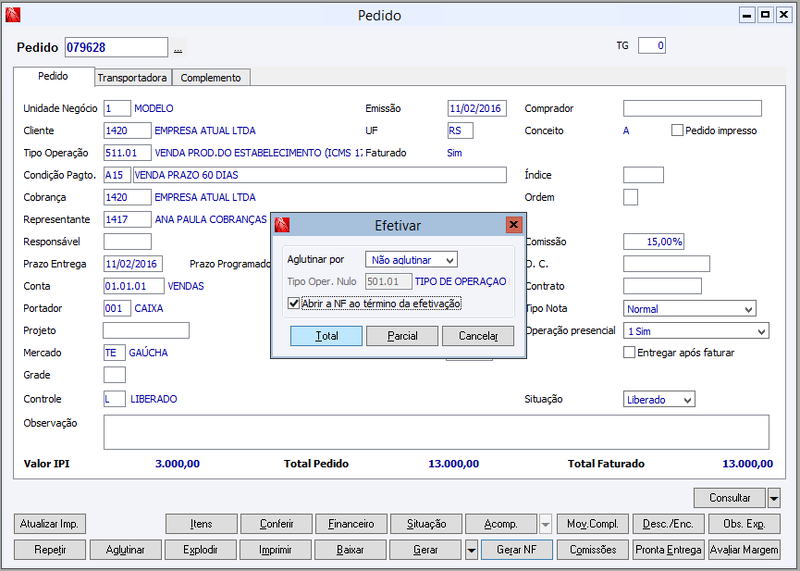The width and height of the screenshot is (800, 571).
Task: Click the red application icon in Pedido title bar
Action: tap(13, 15)
